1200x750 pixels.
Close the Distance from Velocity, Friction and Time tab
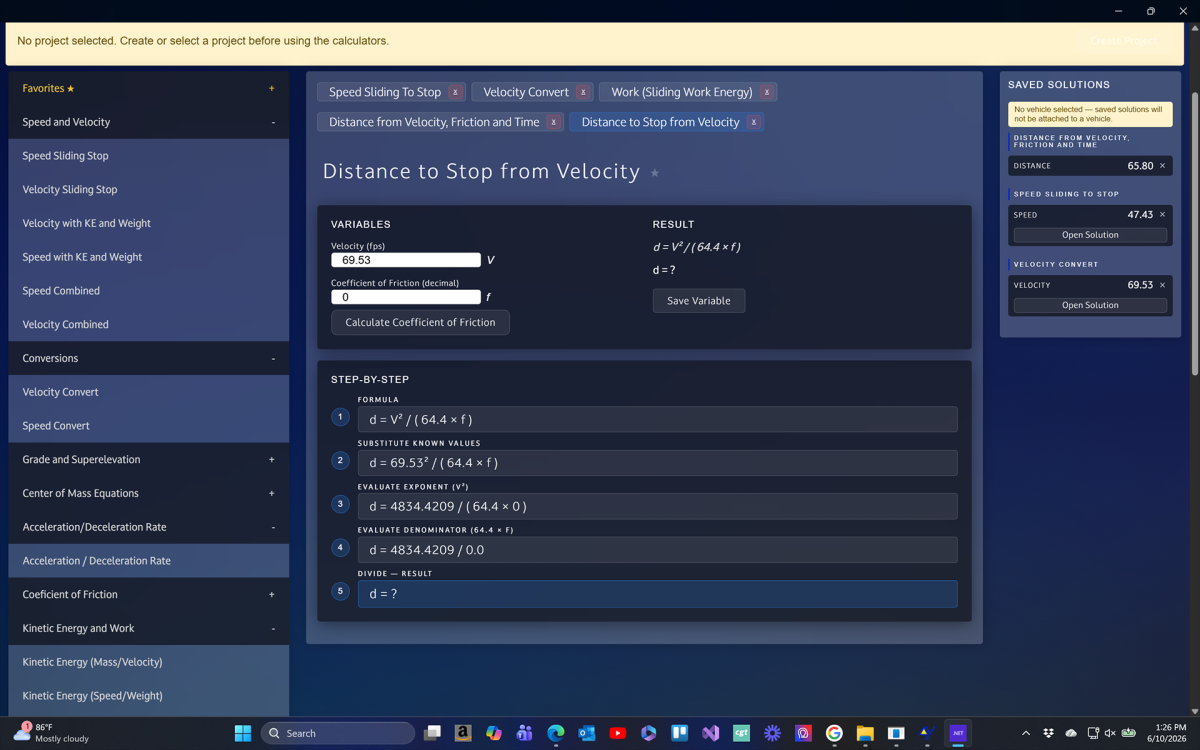point(553,122)
